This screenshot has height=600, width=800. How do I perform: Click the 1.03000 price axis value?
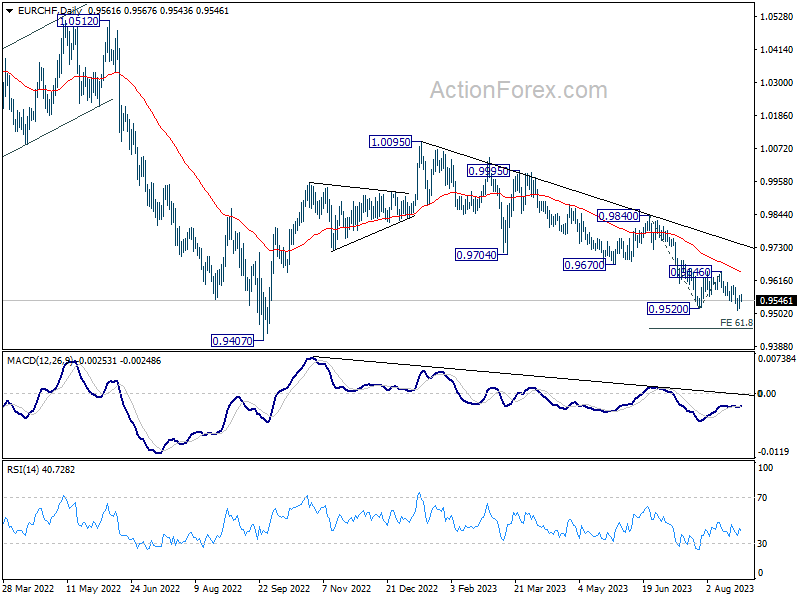(x=776, y=83)
